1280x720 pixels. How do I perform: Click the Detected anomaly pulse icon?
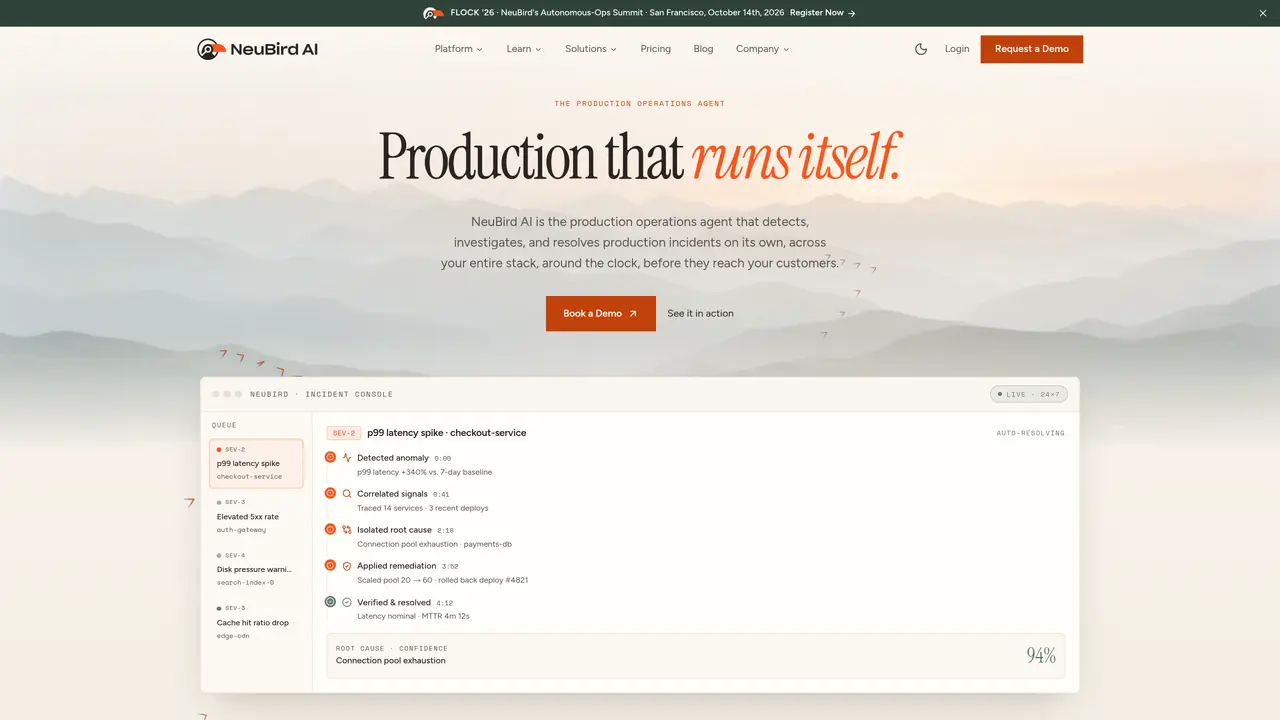[347, 458]
